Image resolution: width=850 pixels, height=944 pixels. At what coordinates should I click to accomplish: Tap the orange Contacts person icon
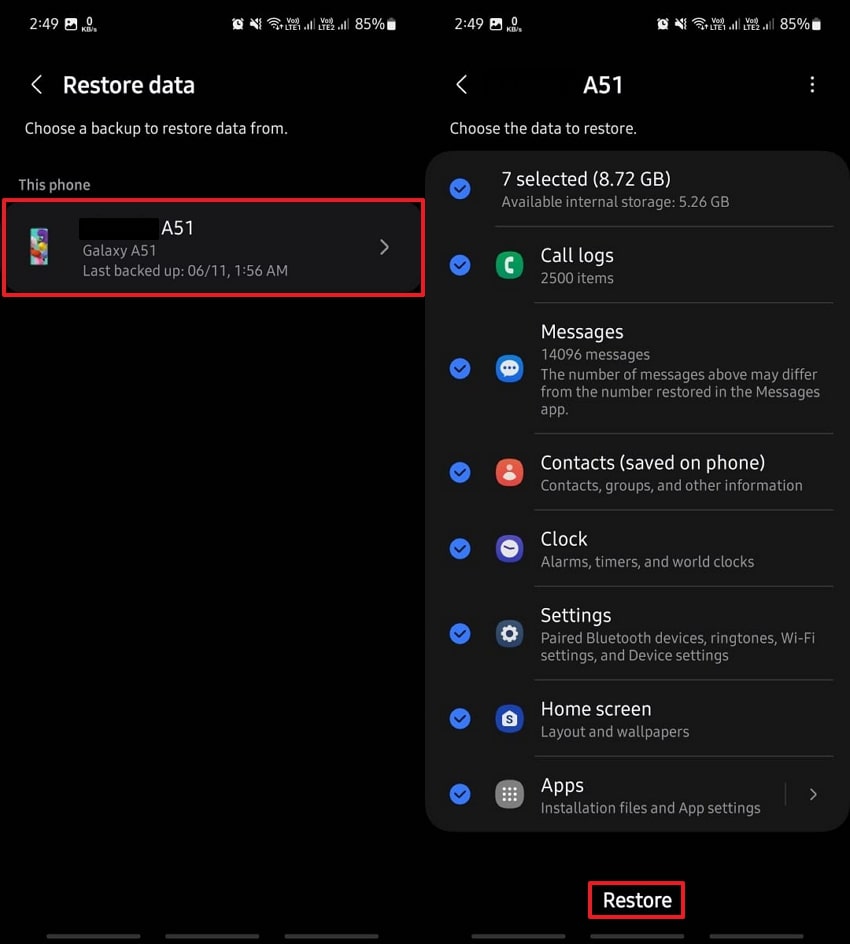509,473
